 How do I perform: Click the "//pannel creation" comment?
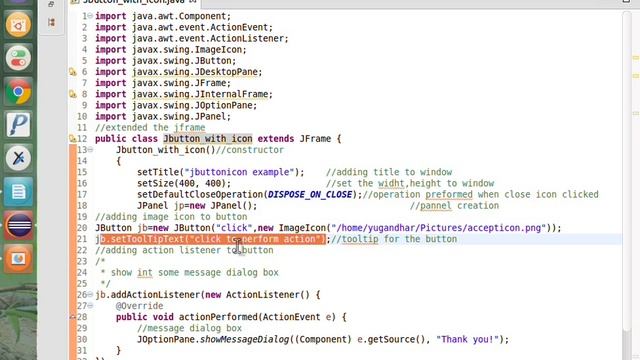454,206
